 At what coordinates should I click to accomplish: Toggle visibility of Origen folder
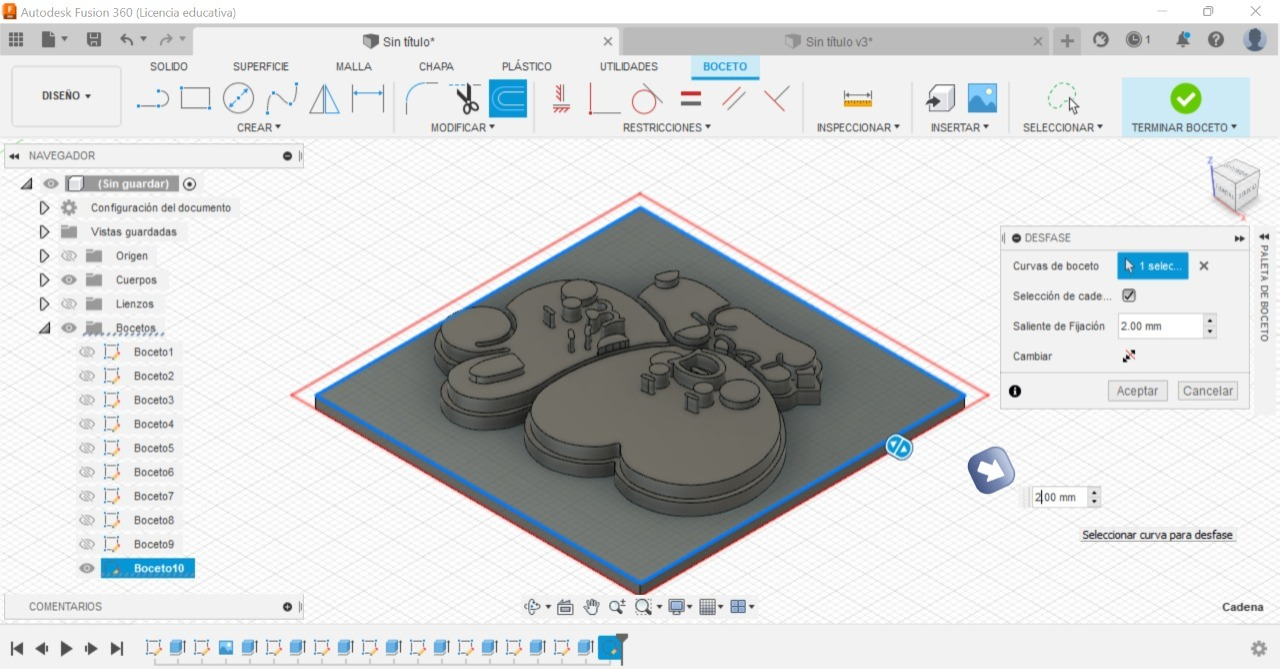pyautogui.click(x=69, y=256)
